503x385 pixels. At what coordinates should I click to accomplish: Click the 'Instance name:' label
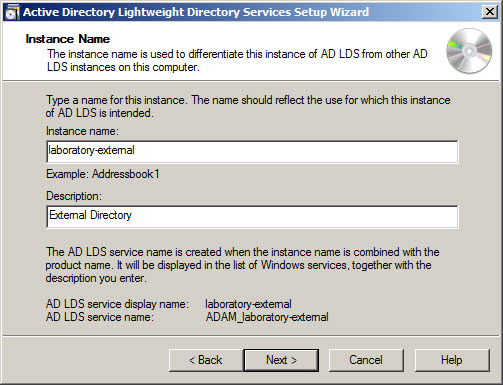82,131
